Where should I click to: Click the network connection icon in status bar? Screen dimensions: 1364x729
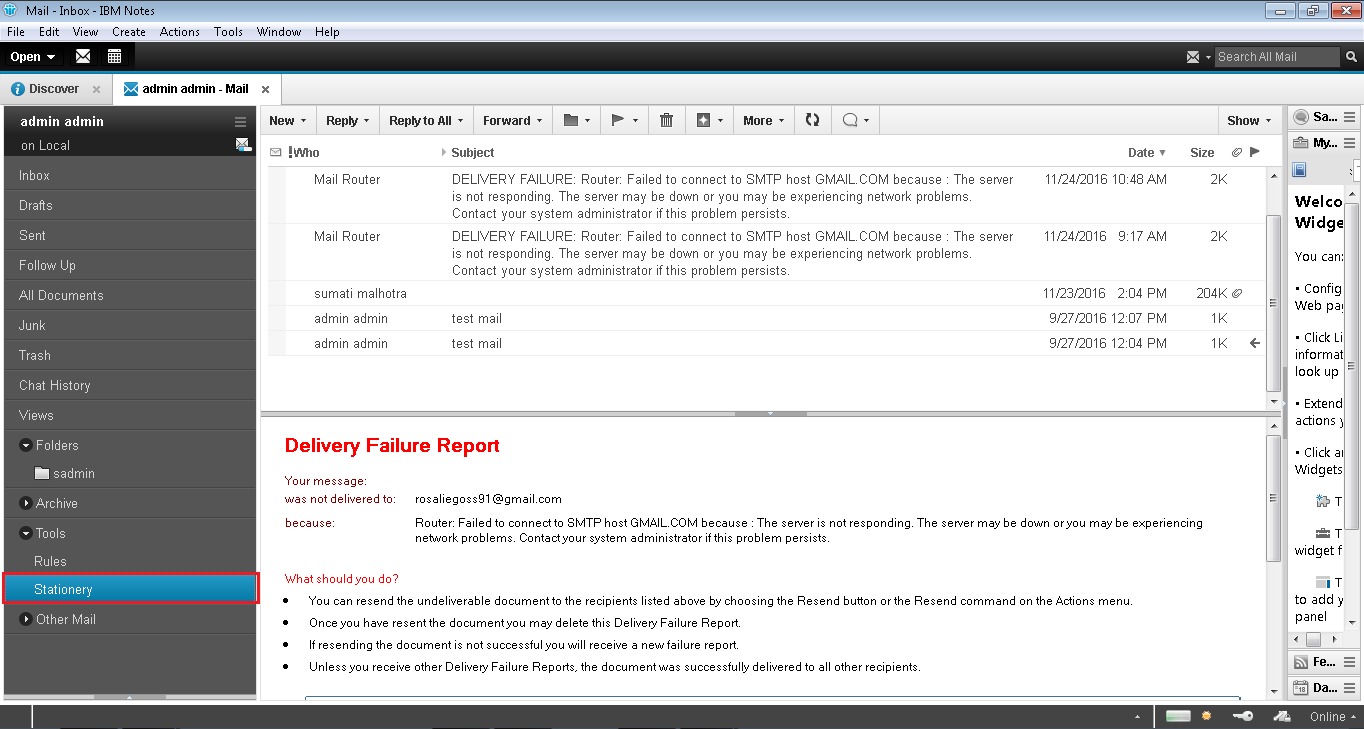[1282, 716]
